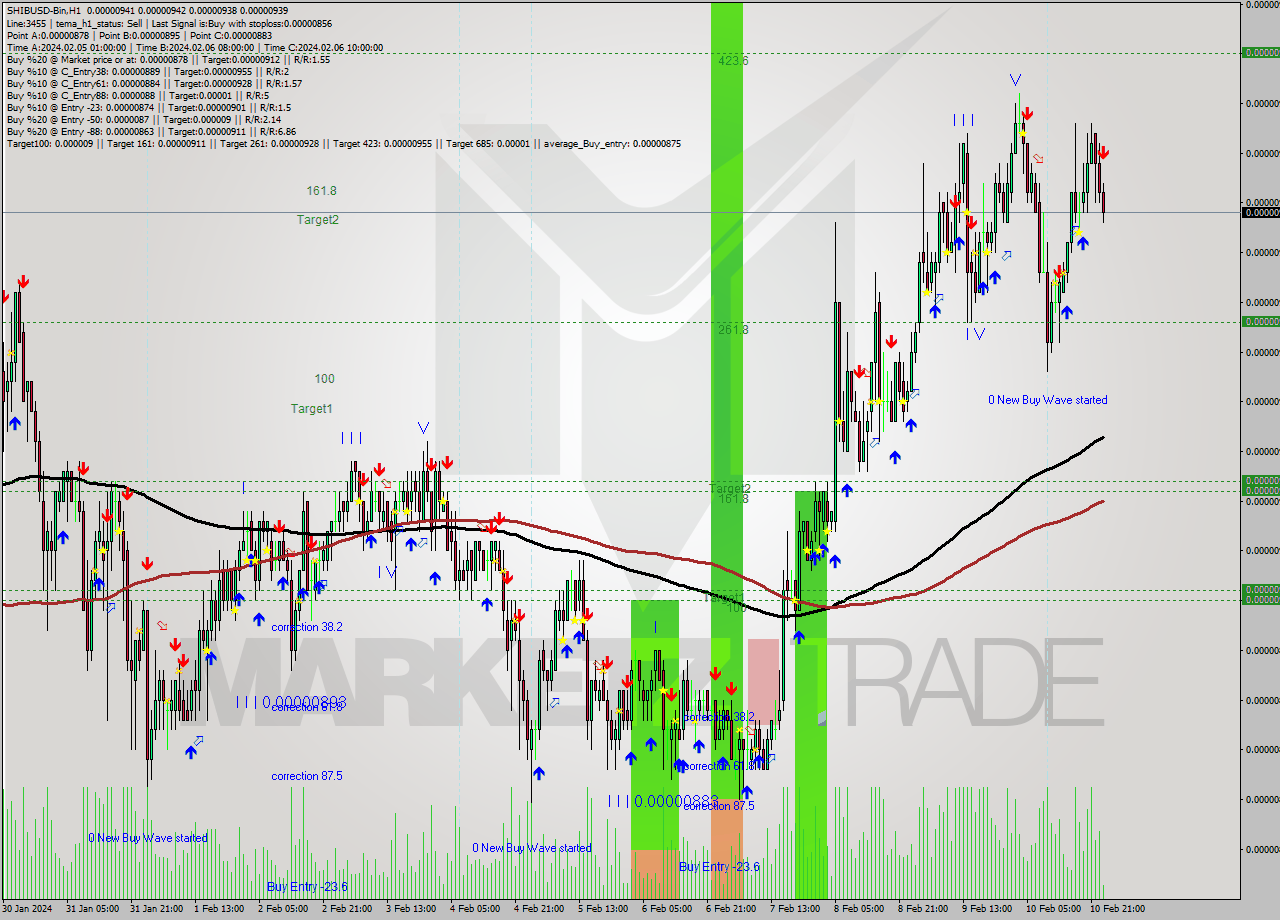
Task: Click the '1 Feb 13:00' time axis label
Action: pyautogui.click(x=219, y=909)
